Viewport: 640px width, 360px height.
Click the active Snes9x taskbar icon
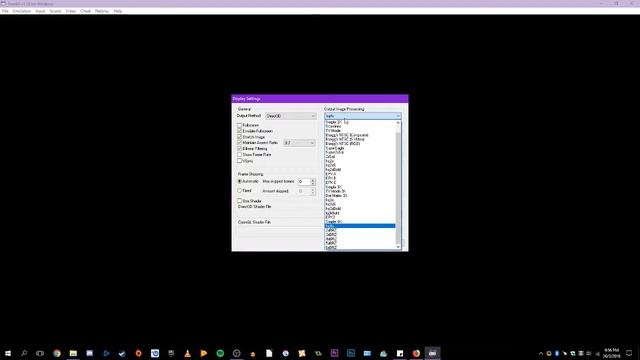click(x=432, y=353)
